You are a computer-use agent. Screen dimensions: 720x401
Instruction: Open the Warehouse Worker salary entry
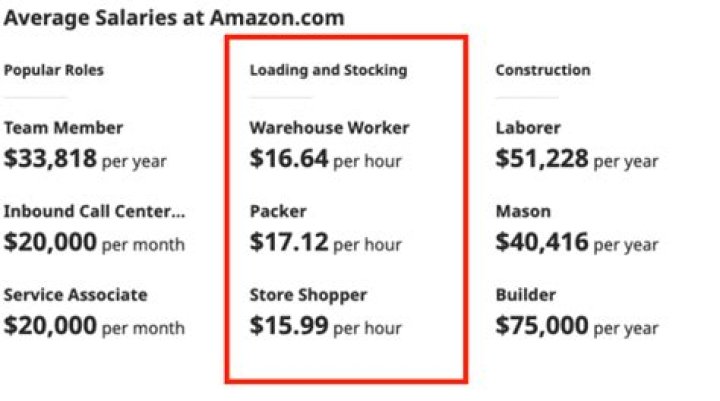click(329, 128)
